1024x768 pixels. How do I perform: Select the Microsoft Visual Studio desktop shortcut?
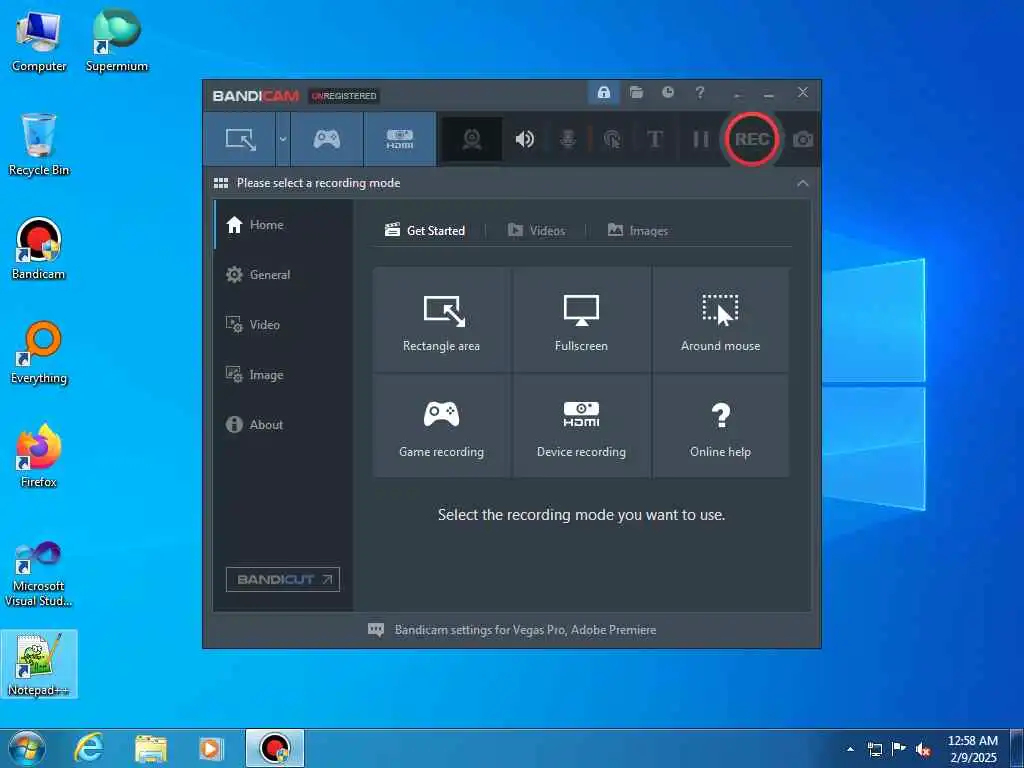click(x=39, y=574)
